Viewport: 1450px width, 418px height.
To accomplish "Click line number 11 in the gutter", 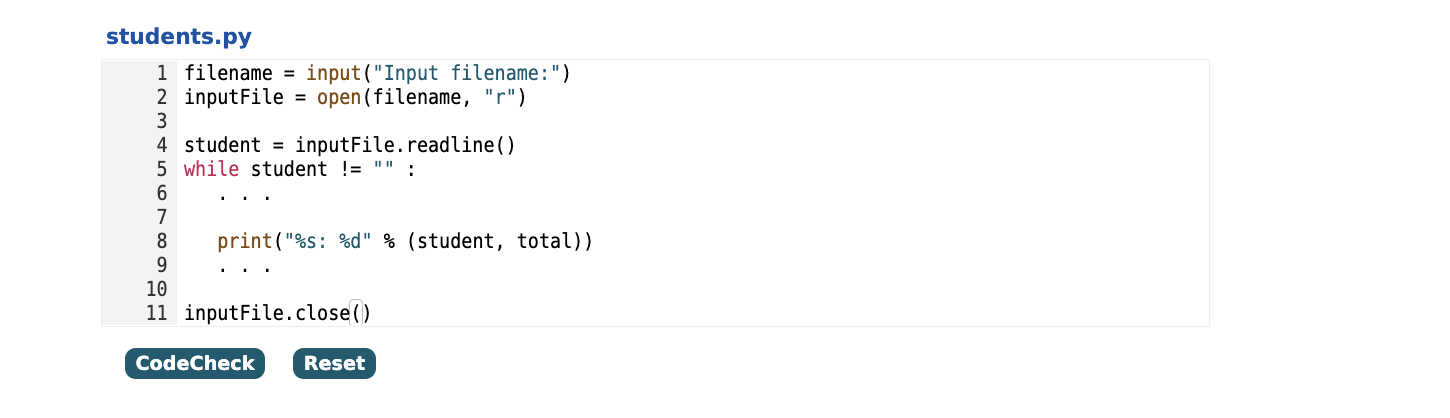I will pos(155,313).
